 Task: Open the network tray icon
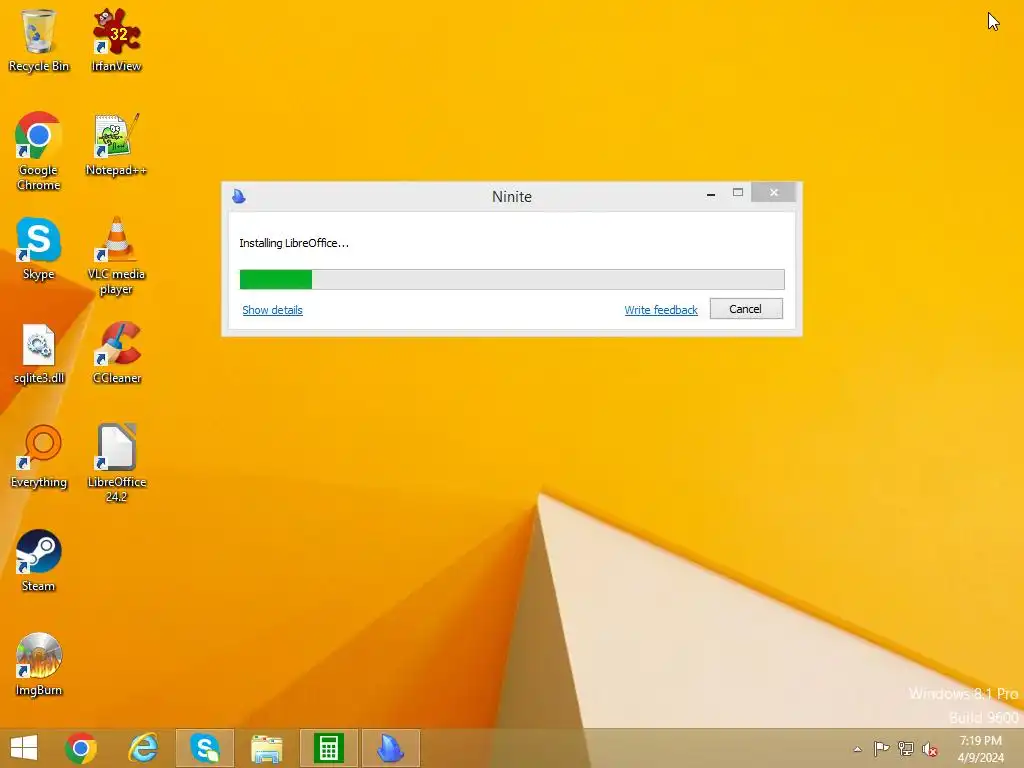[906, 749]
